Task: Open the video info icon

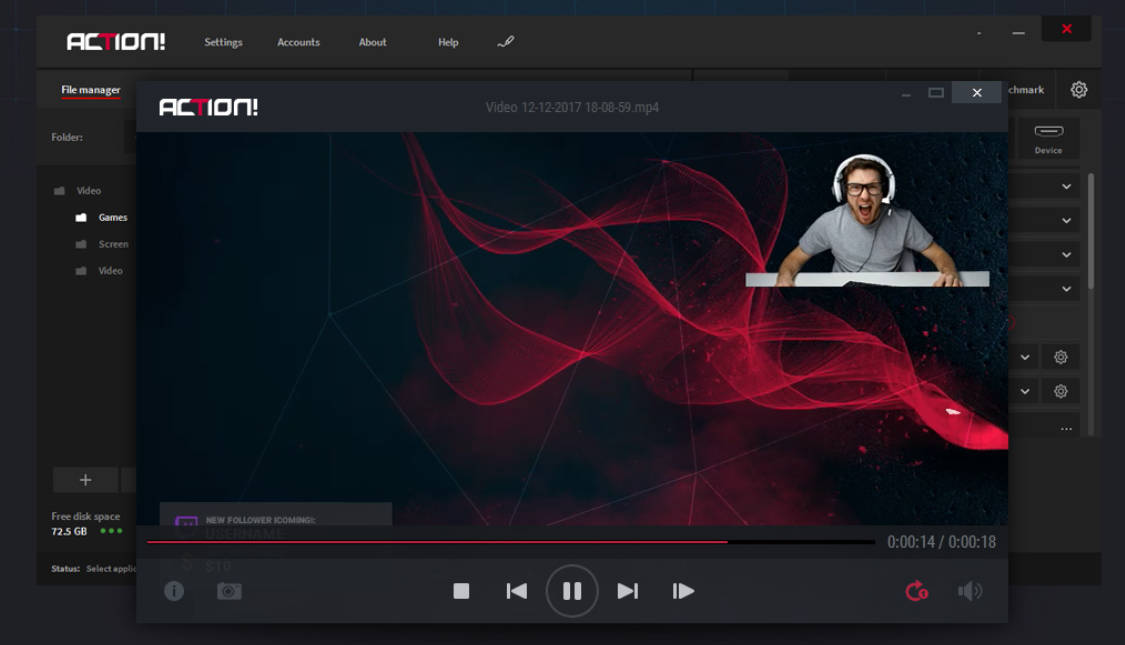Action: click(x=174, y=590)
